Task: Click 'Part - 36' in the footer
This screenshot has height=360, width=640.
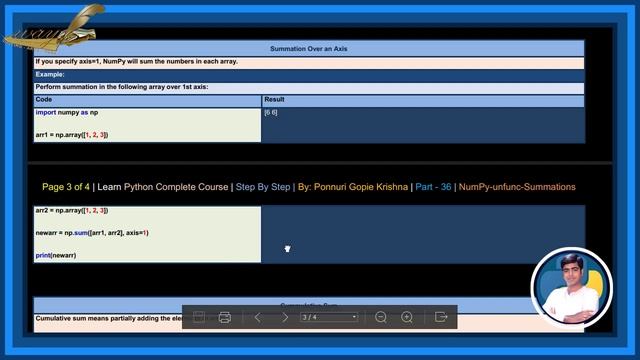Action: [433, 187]
